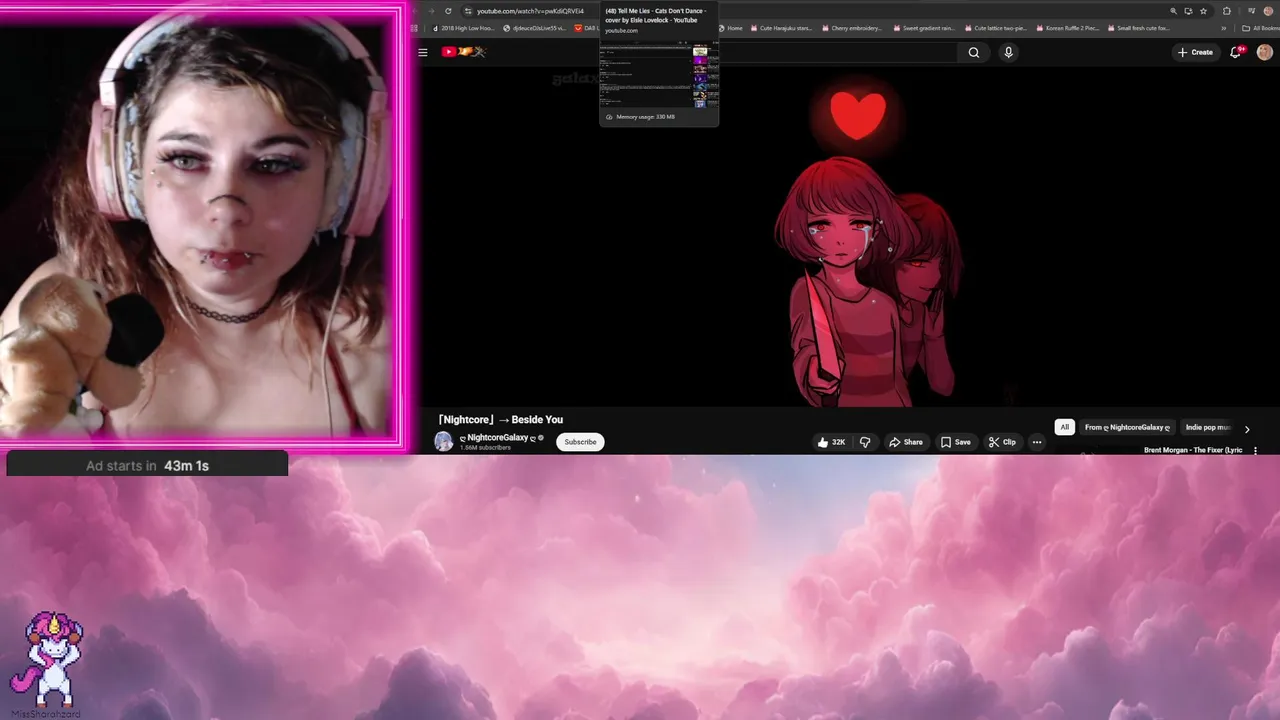Click the Nightcore → Beside You video title
This screenshot has height=720, width=1280.
coord(500,420)
